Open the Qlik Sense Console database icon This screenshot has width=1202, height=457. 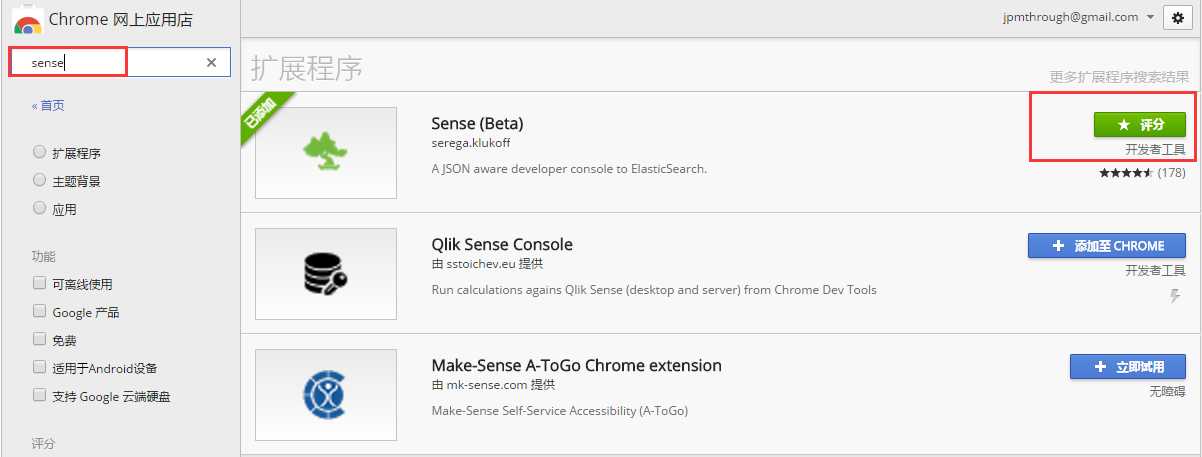coord(326,273)
